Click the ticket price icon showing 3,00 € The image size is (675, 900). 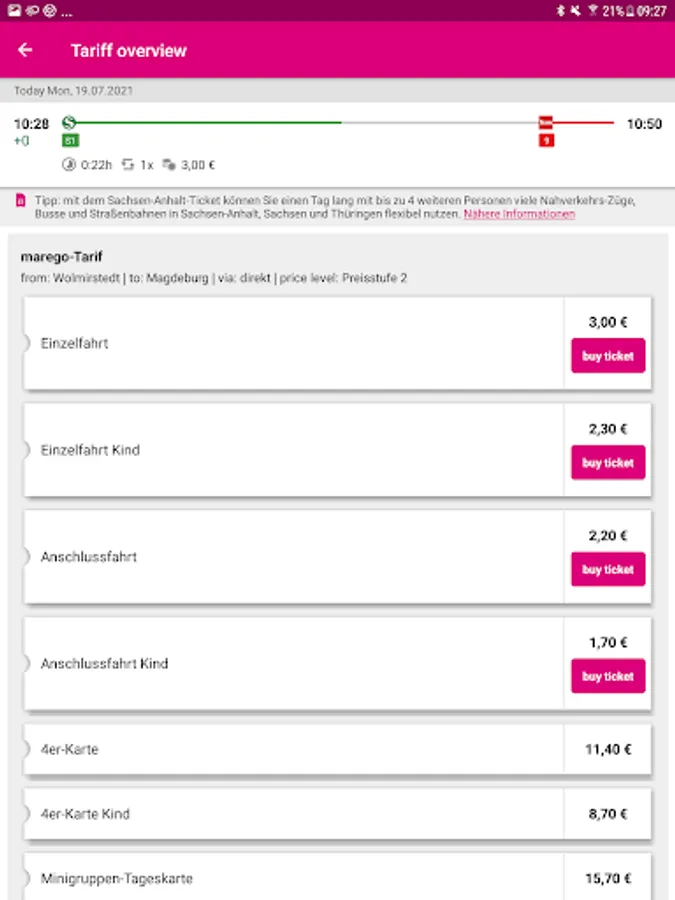point(169,165)
